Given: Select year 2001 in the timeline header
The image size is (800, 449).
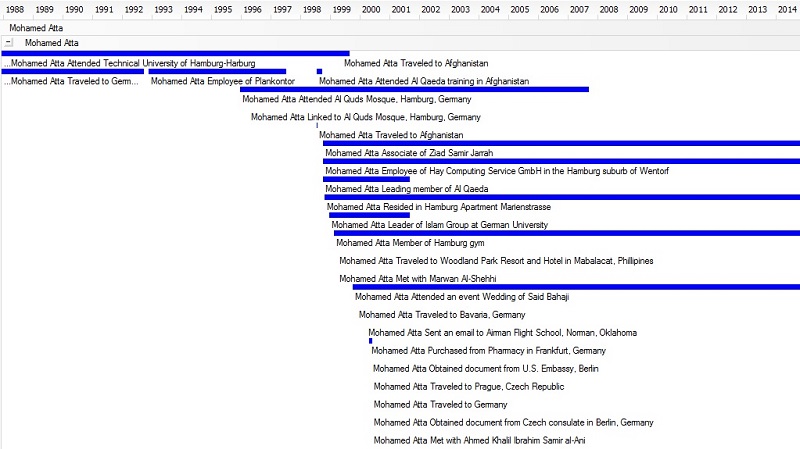Looking at the screenshot, I should [x=401, y=9].
